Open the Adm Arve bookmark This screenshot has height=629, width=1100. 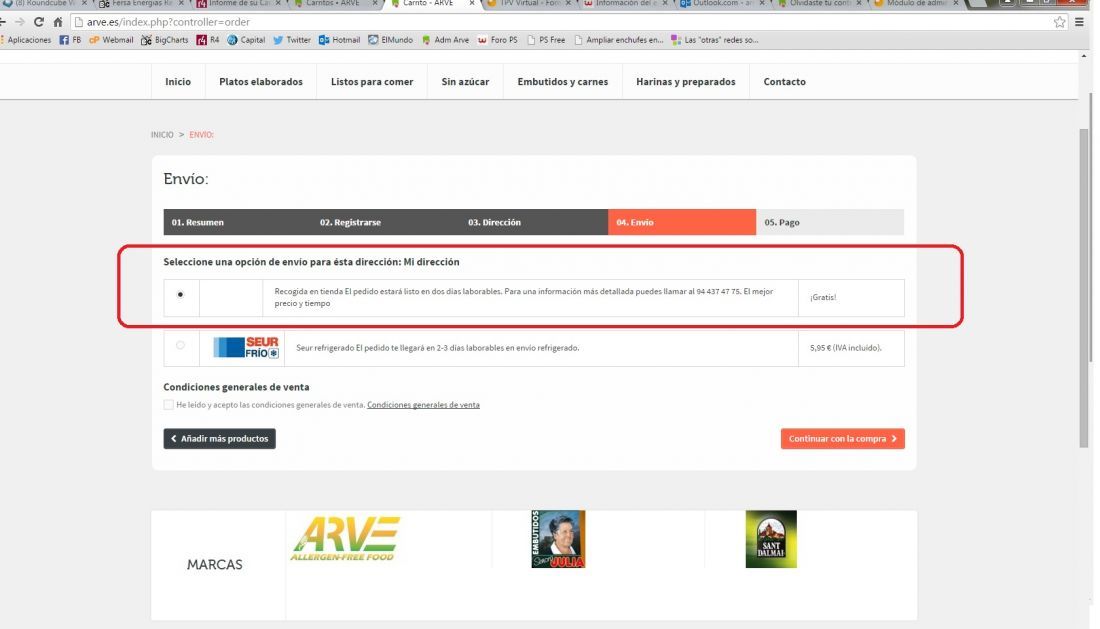tap(445, 40)
